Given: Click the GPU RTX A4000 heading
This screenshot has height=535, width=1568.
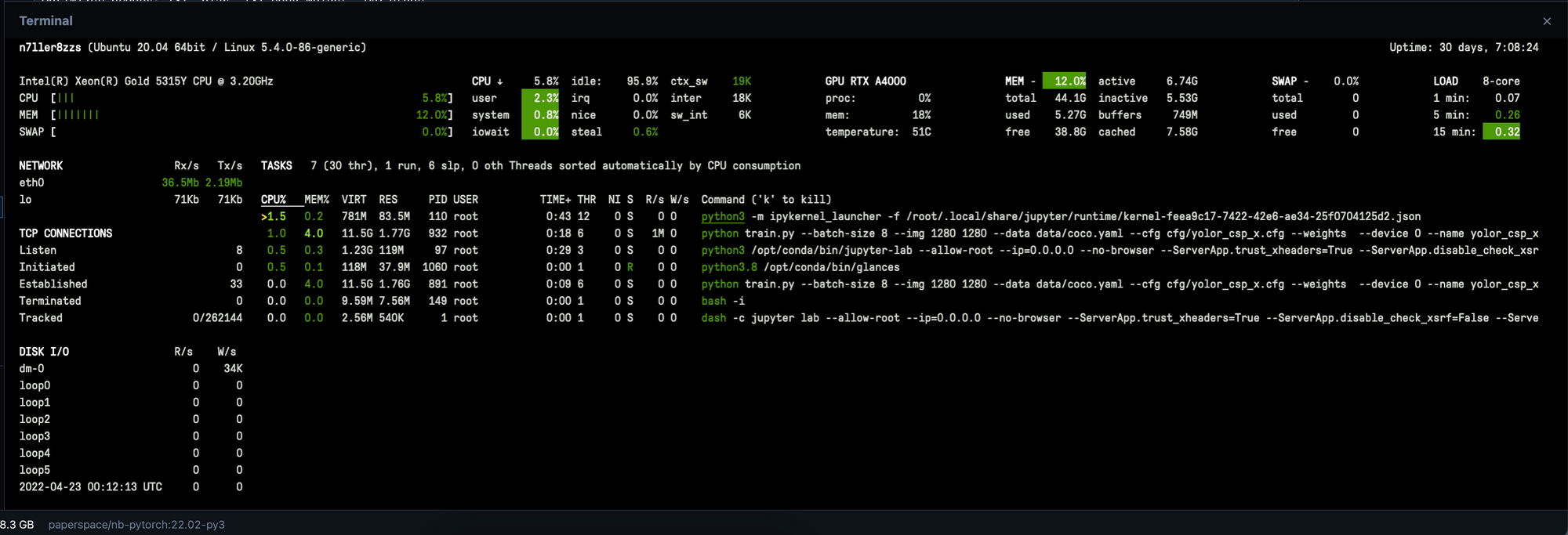Looking at the screenshot, I should click(865, 81).
